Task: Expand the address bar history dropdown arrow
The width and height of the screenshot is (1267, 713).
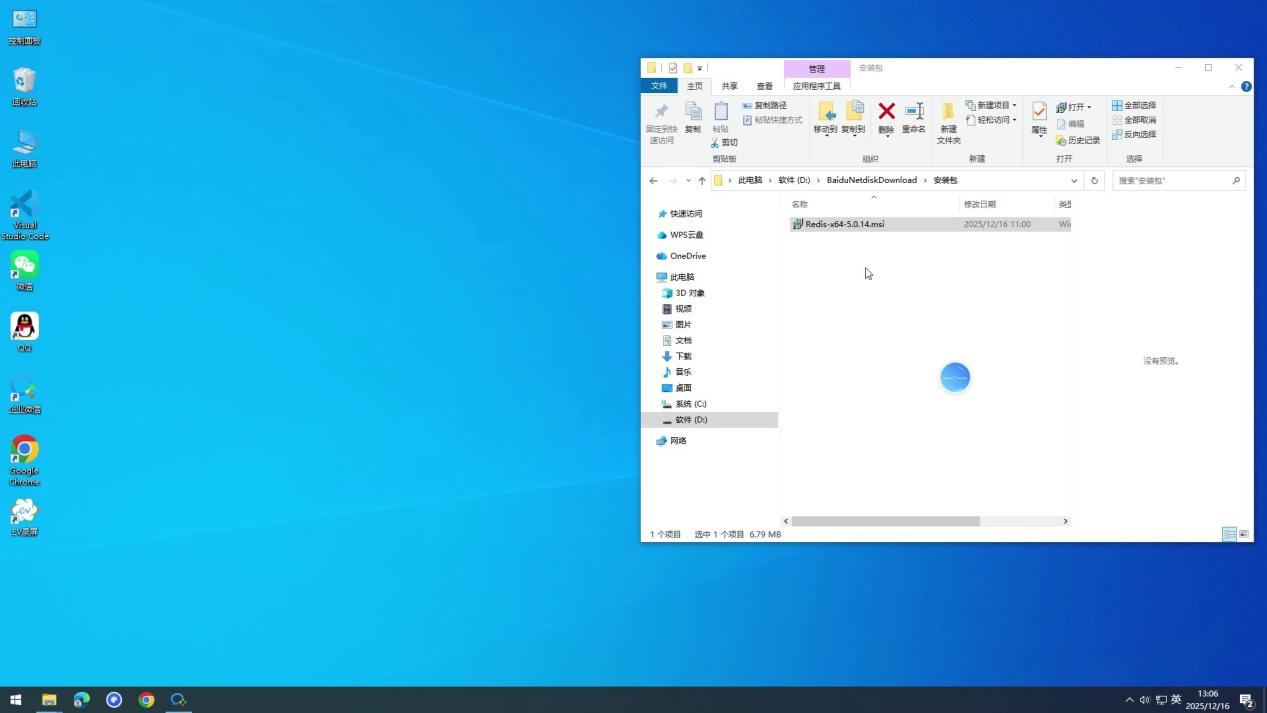Action: [x=1074, y=181]
